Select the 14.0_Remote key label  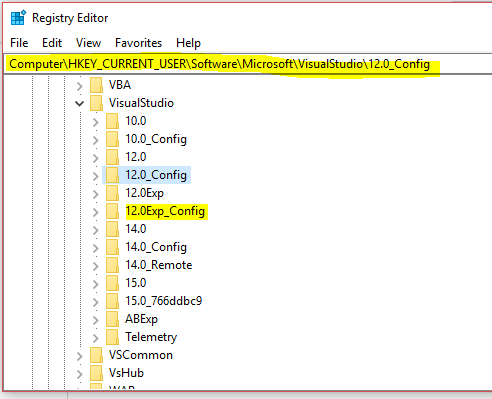pos(159,265)
